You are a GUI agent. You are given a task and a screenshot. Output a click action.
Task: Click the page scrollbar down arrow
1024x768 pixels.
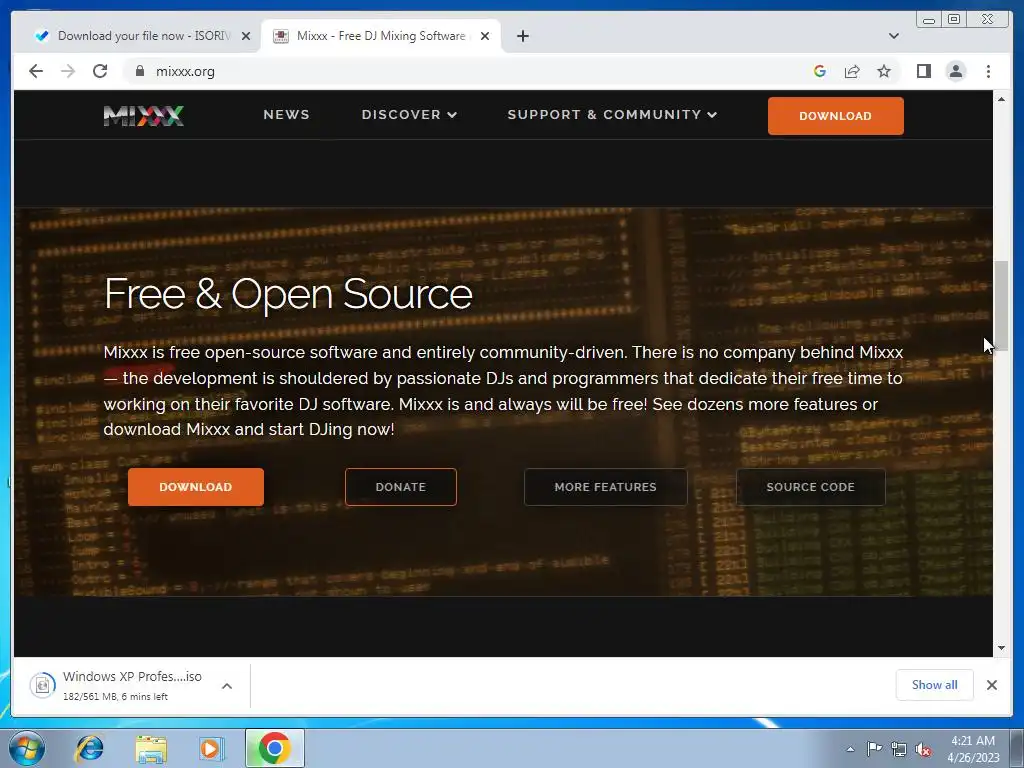[1001, 648]
